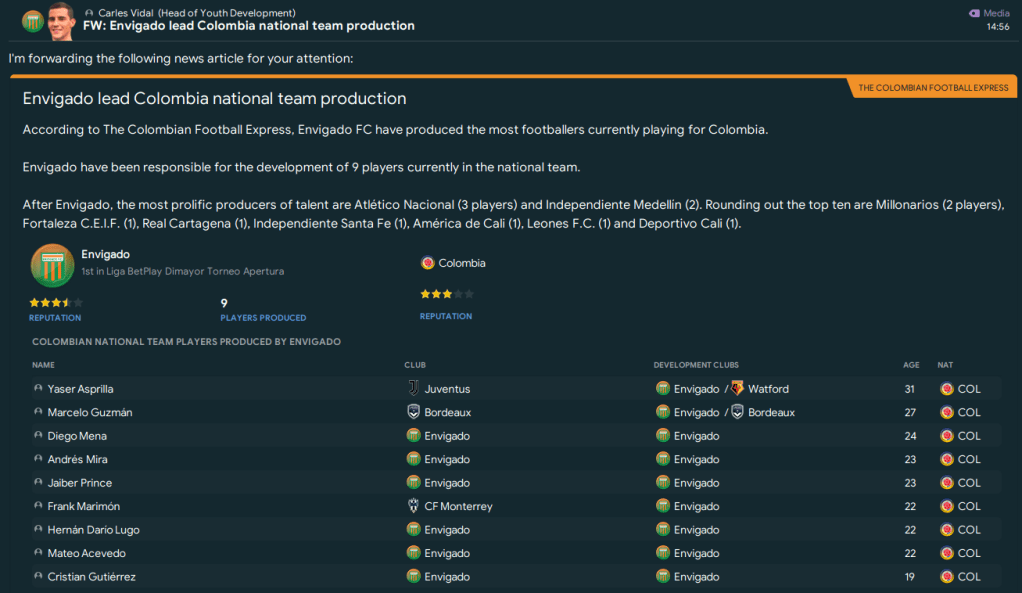Click the Envigado club badge beside the sender photo
The width and height of the screenshot is (1022, 593).
pos(32,21)
